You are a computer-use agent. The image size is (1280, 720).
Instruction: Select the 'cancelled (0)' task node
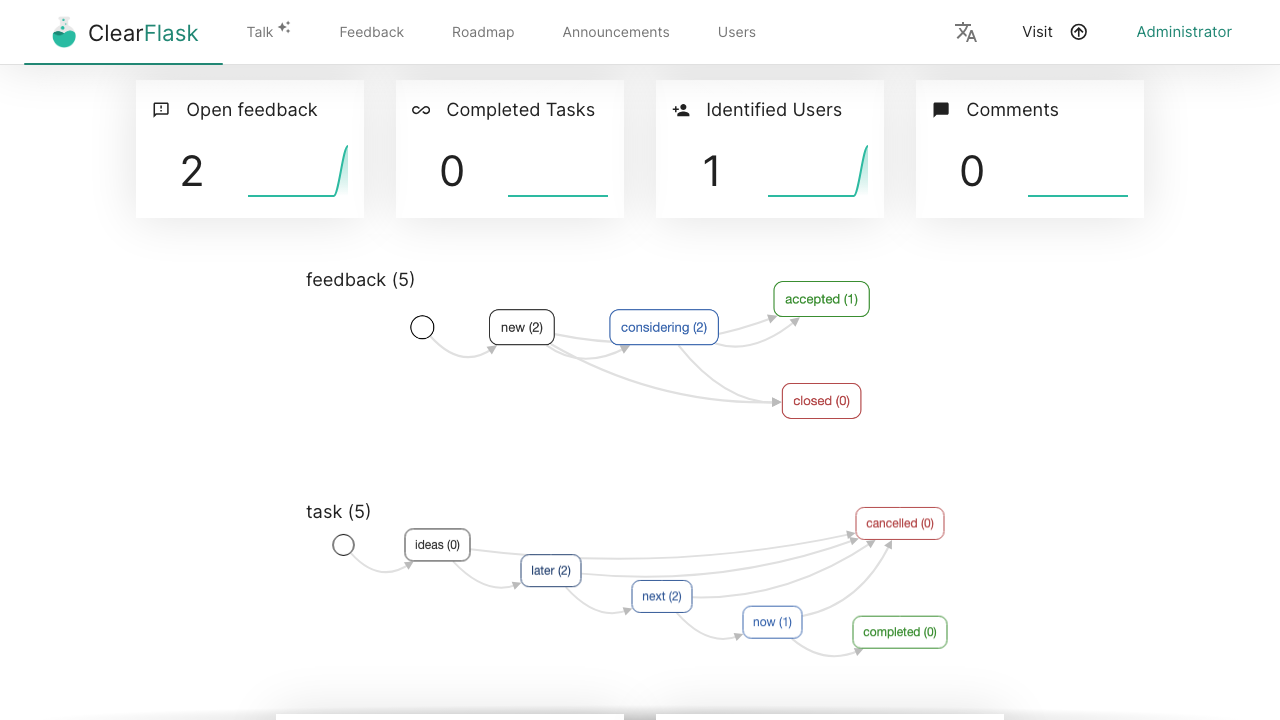coord(900,523)
